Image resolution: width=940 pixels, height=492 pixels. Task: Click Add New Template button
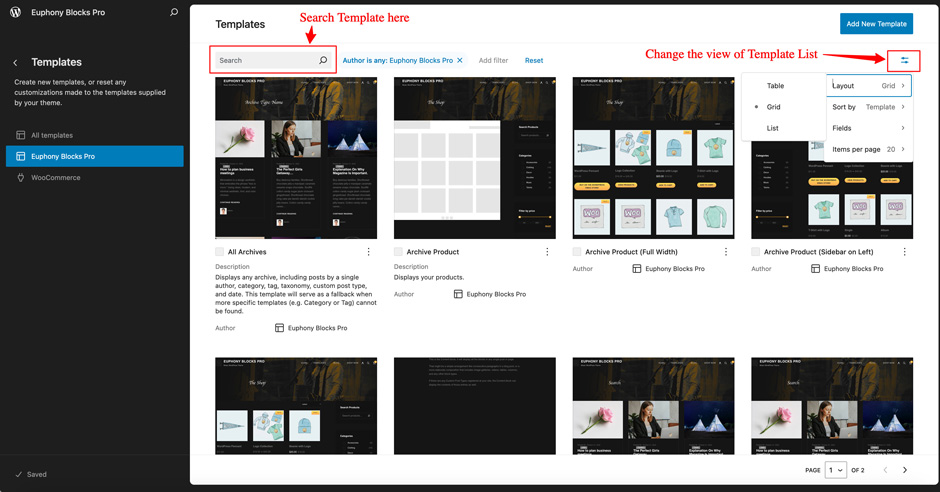click(876, 24)
